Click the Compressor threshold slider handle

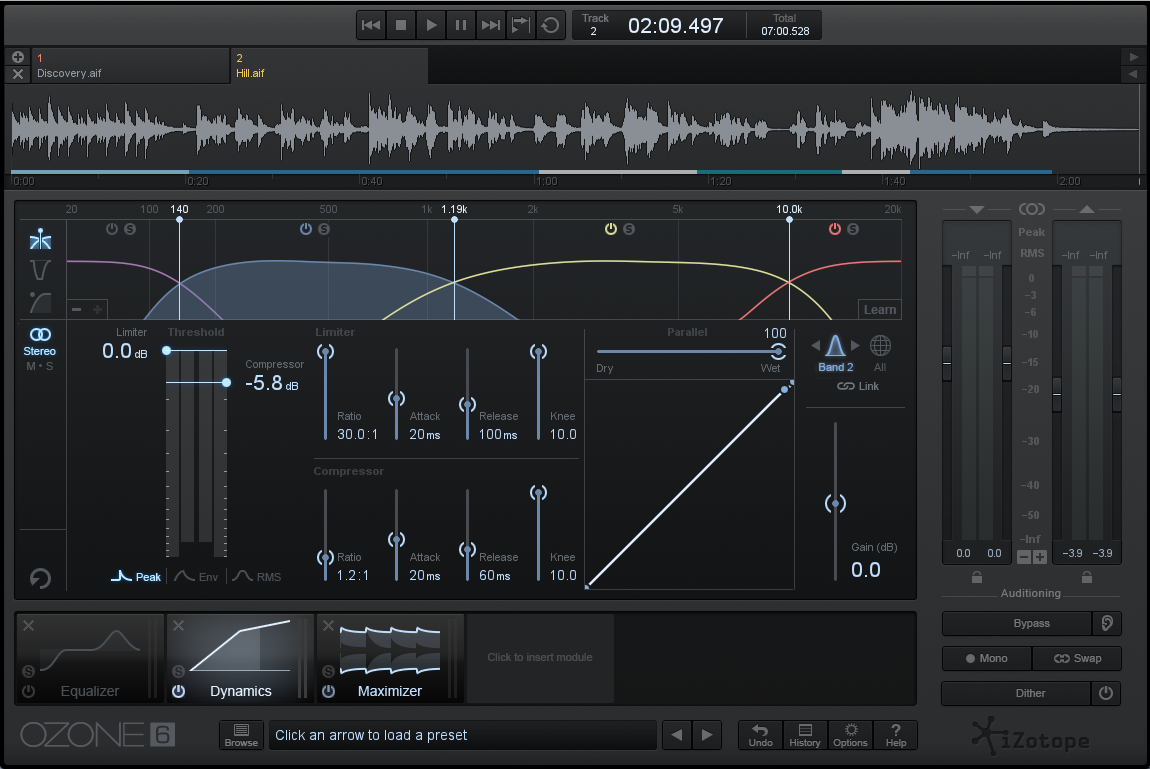(x=227, y=382)
